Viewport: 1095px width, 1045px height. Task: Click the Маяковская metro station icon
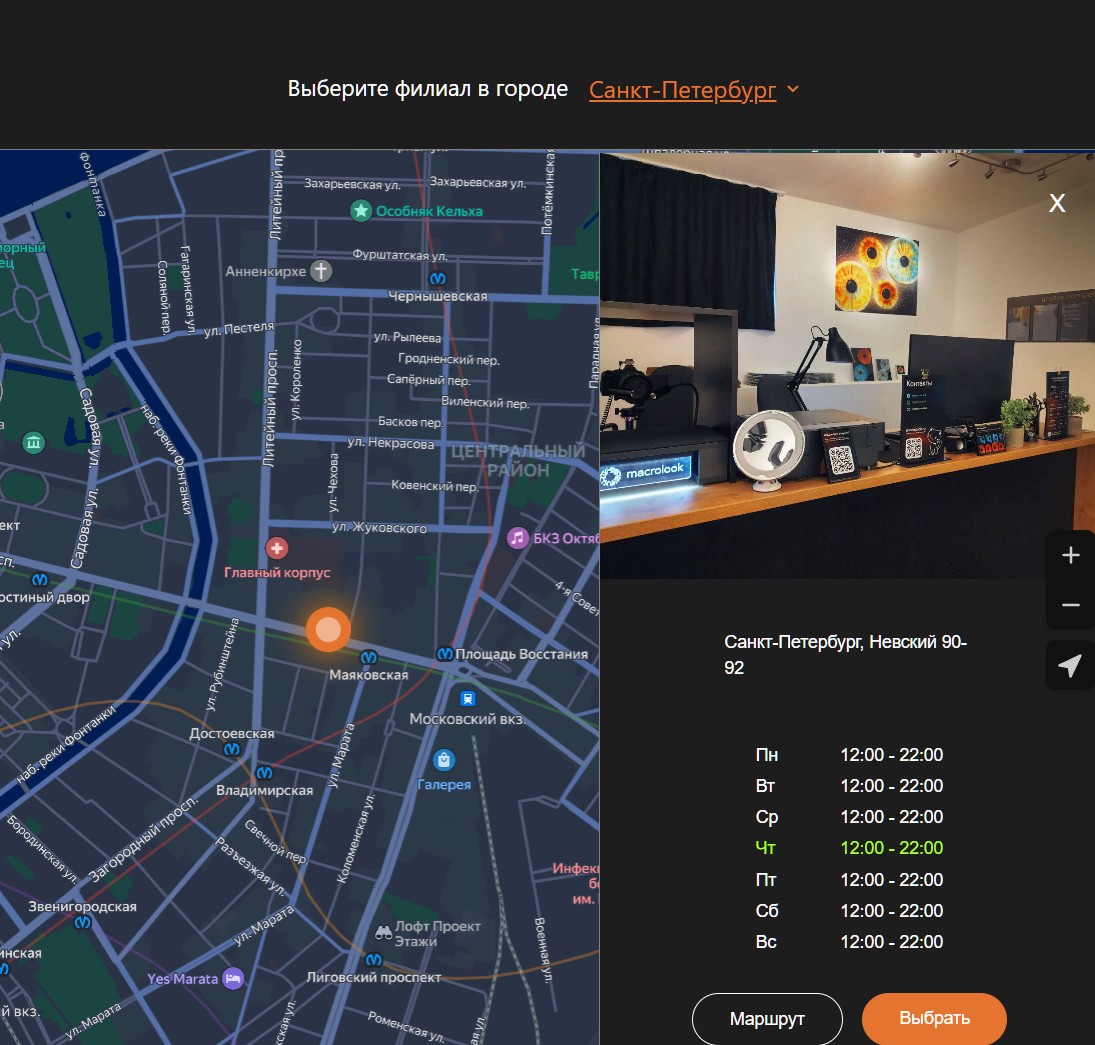(x=369, y=657)
